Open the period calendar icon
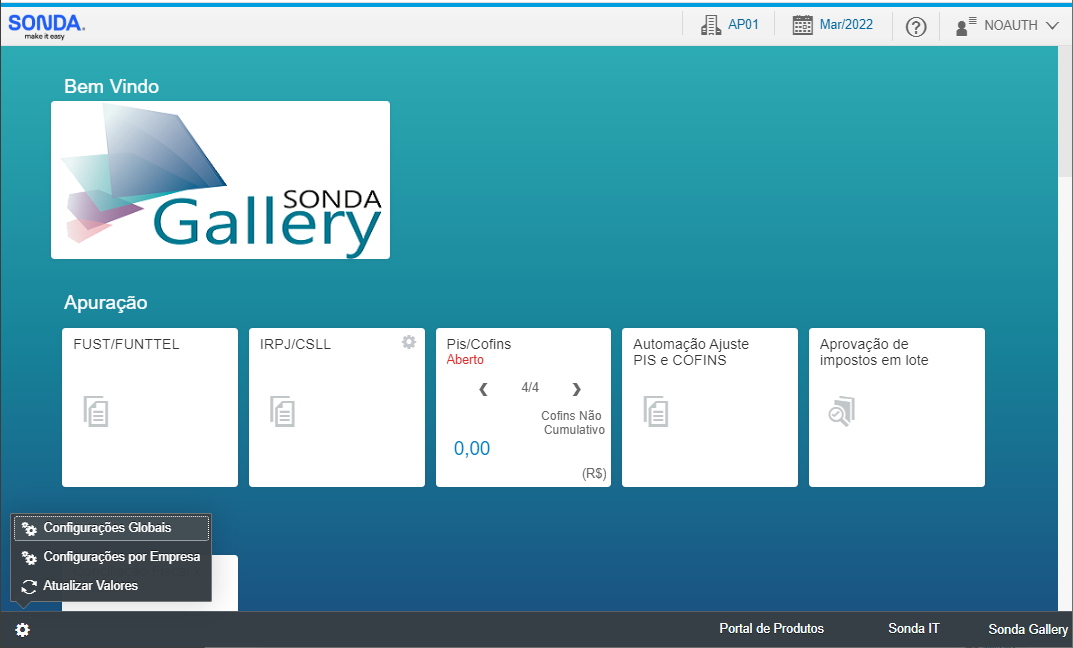This screenshot has width=1073, height=648. pyautogui.click(x=803, y=25)
